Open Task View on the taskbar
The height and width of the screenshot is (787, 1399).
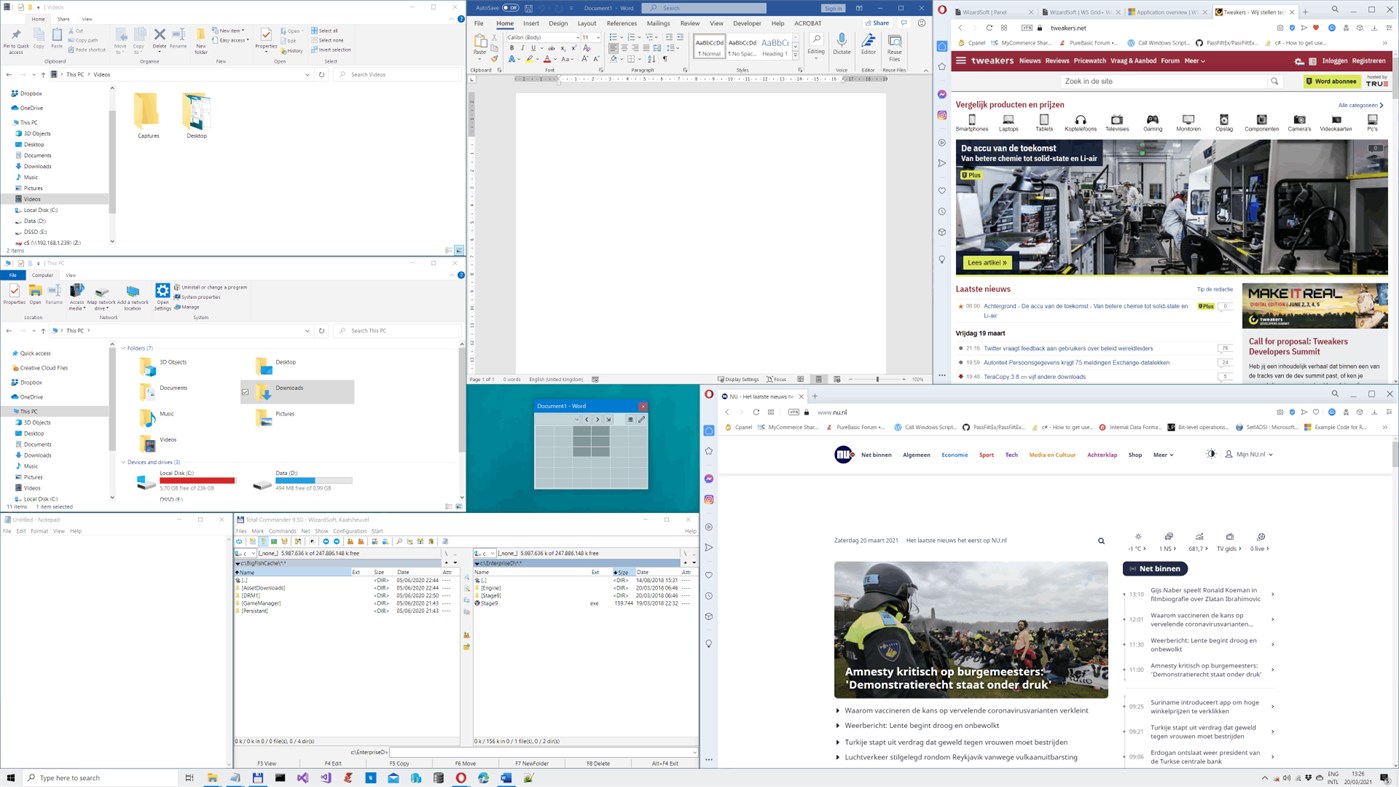click(188, 778)
